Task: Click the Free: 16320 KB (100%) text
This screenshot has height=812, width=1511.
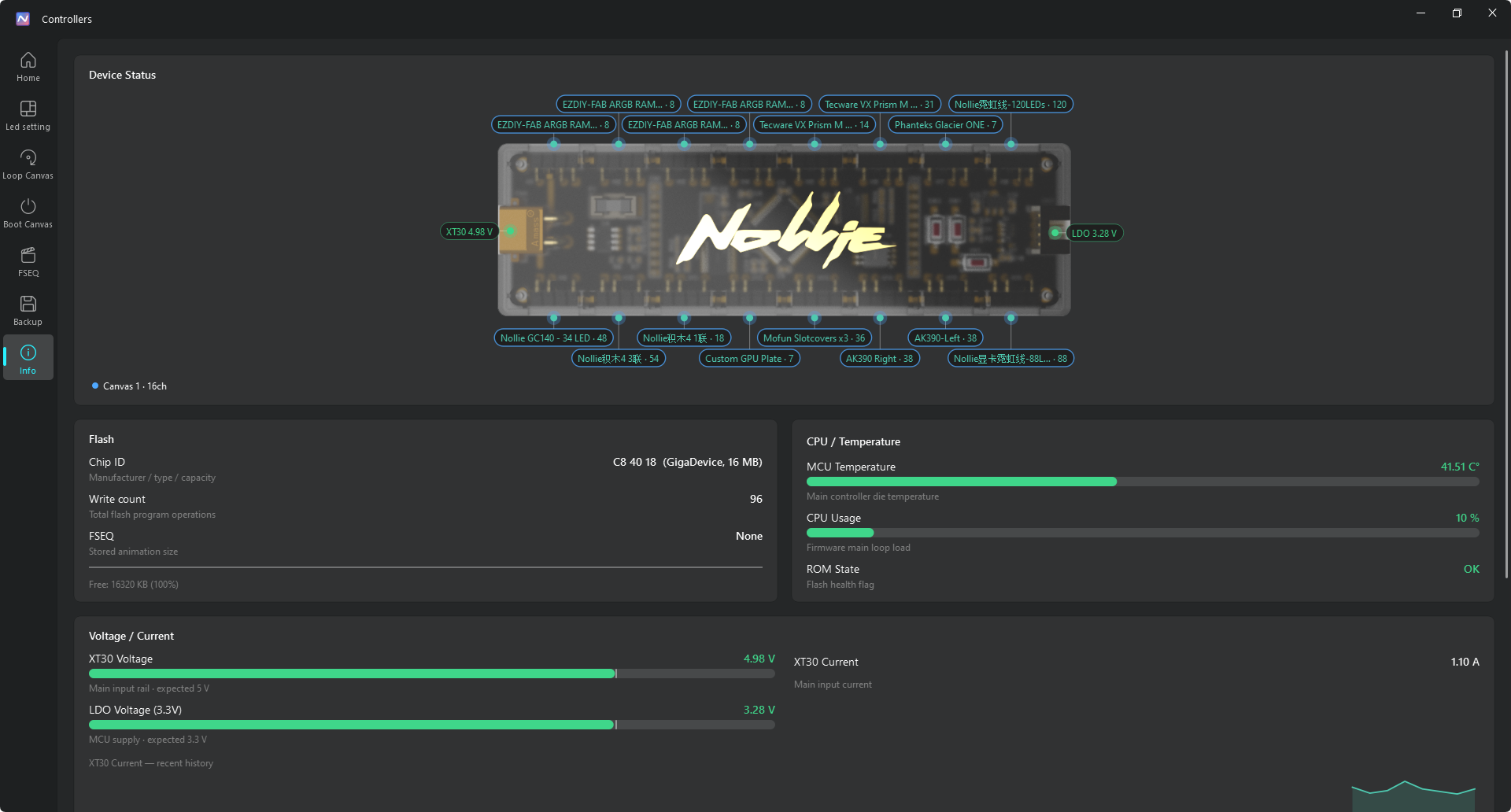Action: [134, 585]
